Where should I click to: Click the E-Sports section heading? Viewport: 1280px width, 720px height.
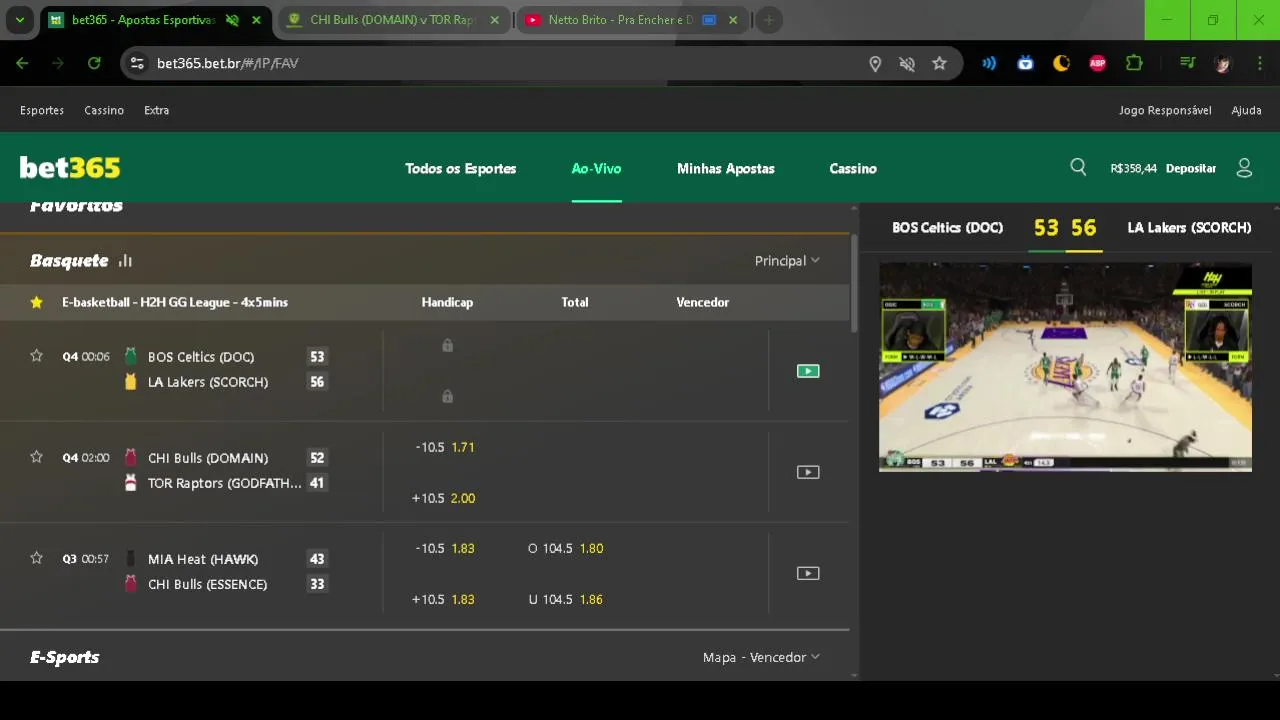(x=65, y=657)
